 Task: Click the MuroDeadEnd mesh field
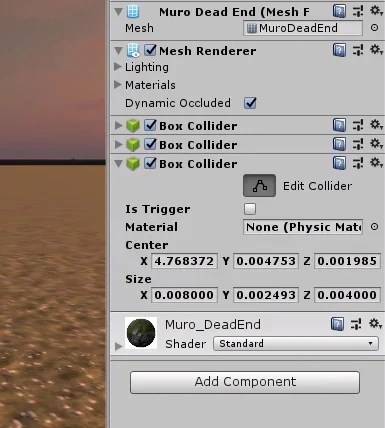coord(303,28)
